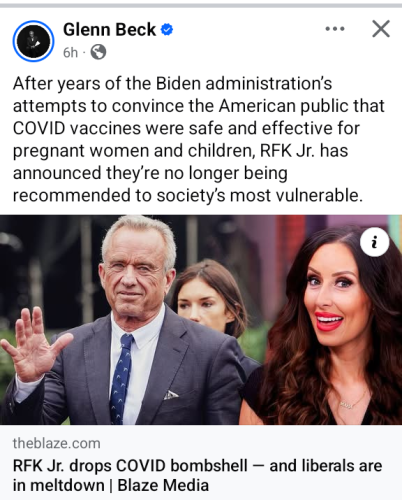Screen dimensions: 402x500
Task: Click the Blaze Media text in the headline
Action: click(x=163, y=485)
